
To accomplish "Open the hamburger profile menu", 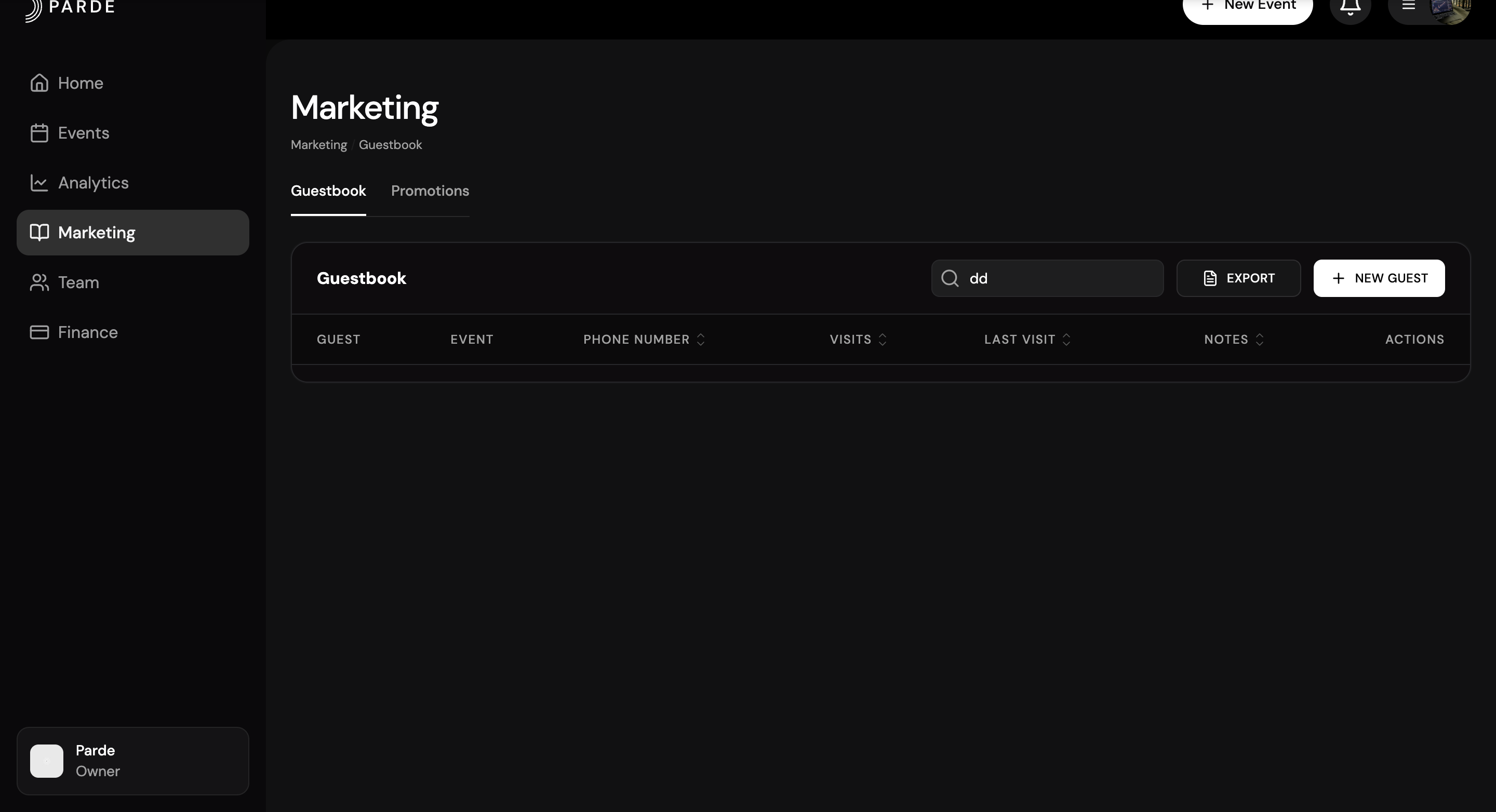I will (x=1408, y=7).
